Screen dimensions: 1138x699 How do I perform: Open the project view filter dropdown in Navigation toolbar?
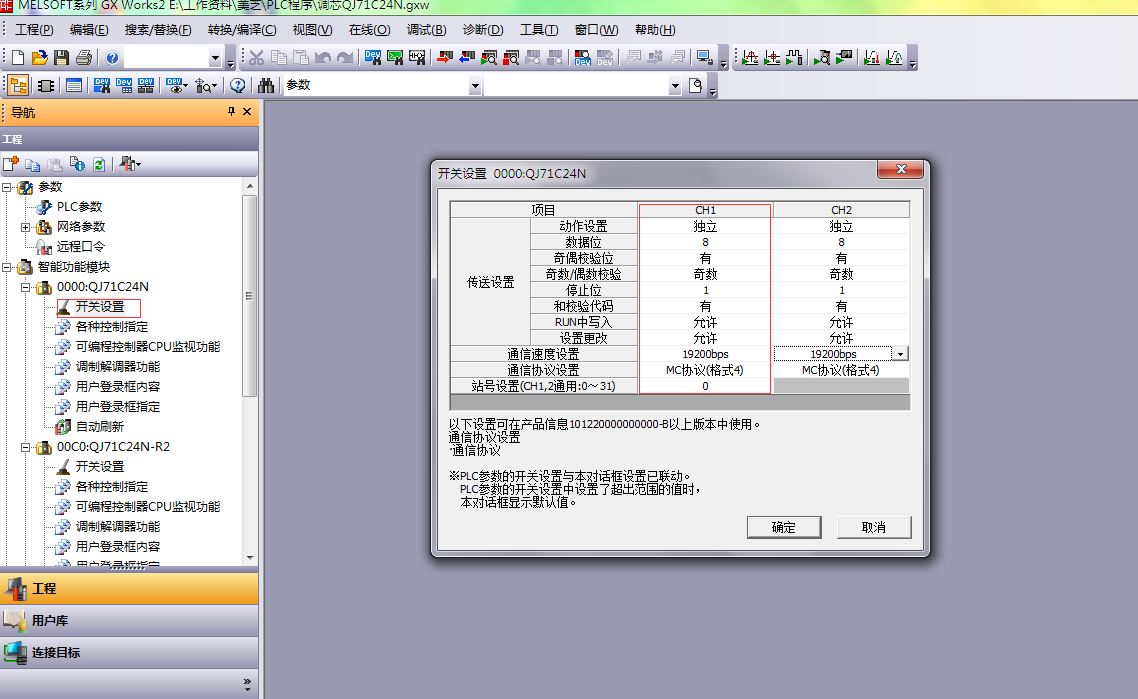129,164
